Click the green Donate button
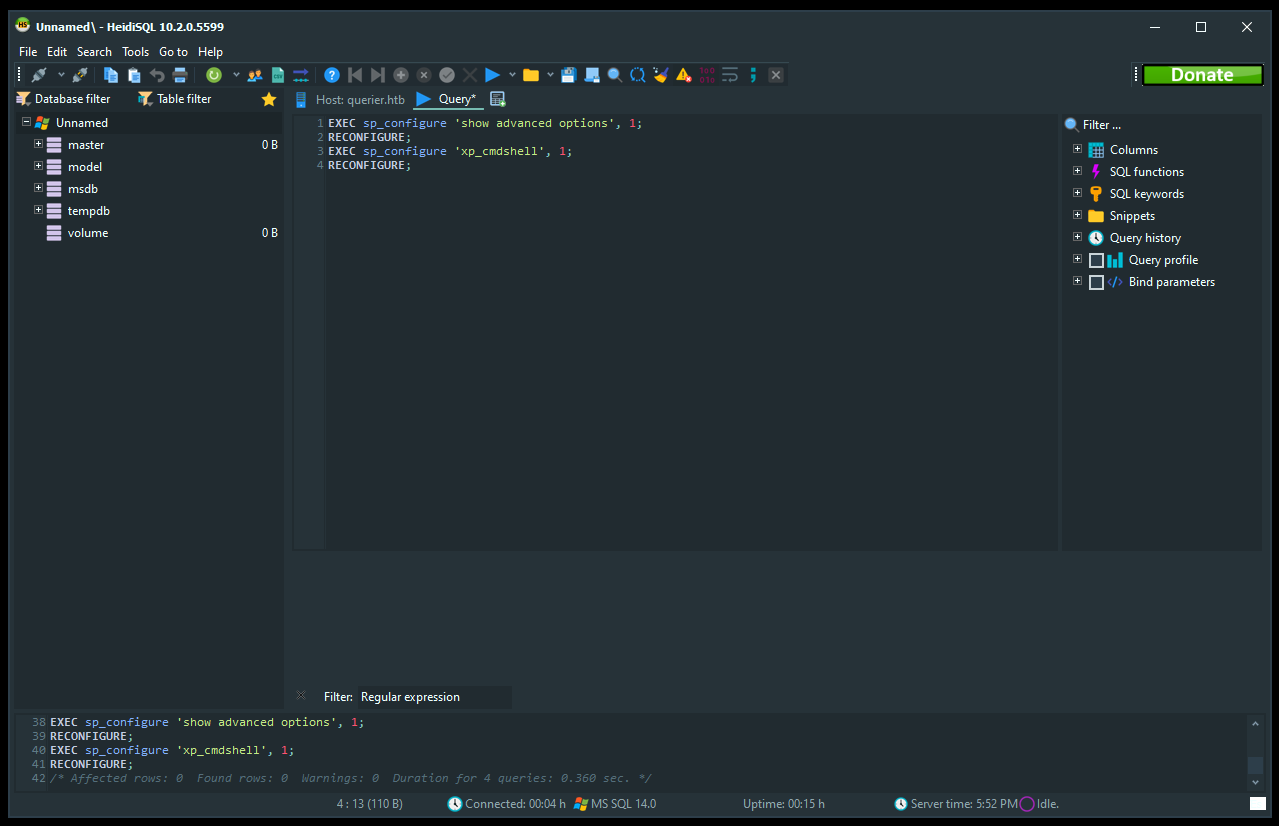1279x826 pixels. pos(1202,75)
